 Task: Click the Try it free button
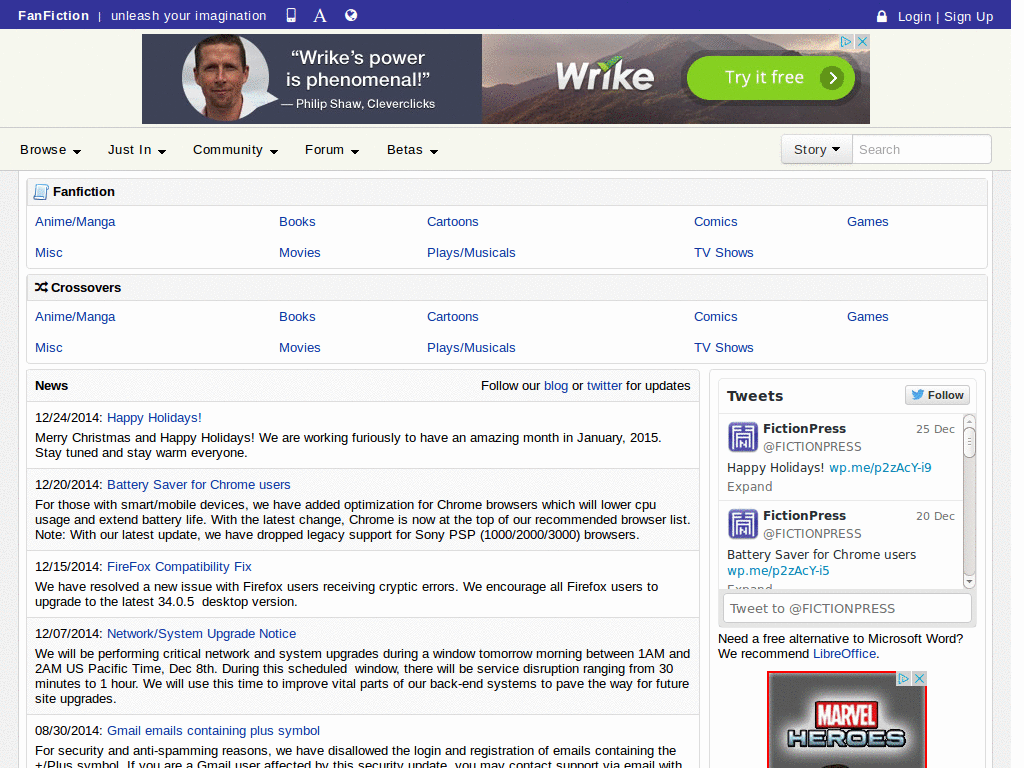[x=771, y=78]
